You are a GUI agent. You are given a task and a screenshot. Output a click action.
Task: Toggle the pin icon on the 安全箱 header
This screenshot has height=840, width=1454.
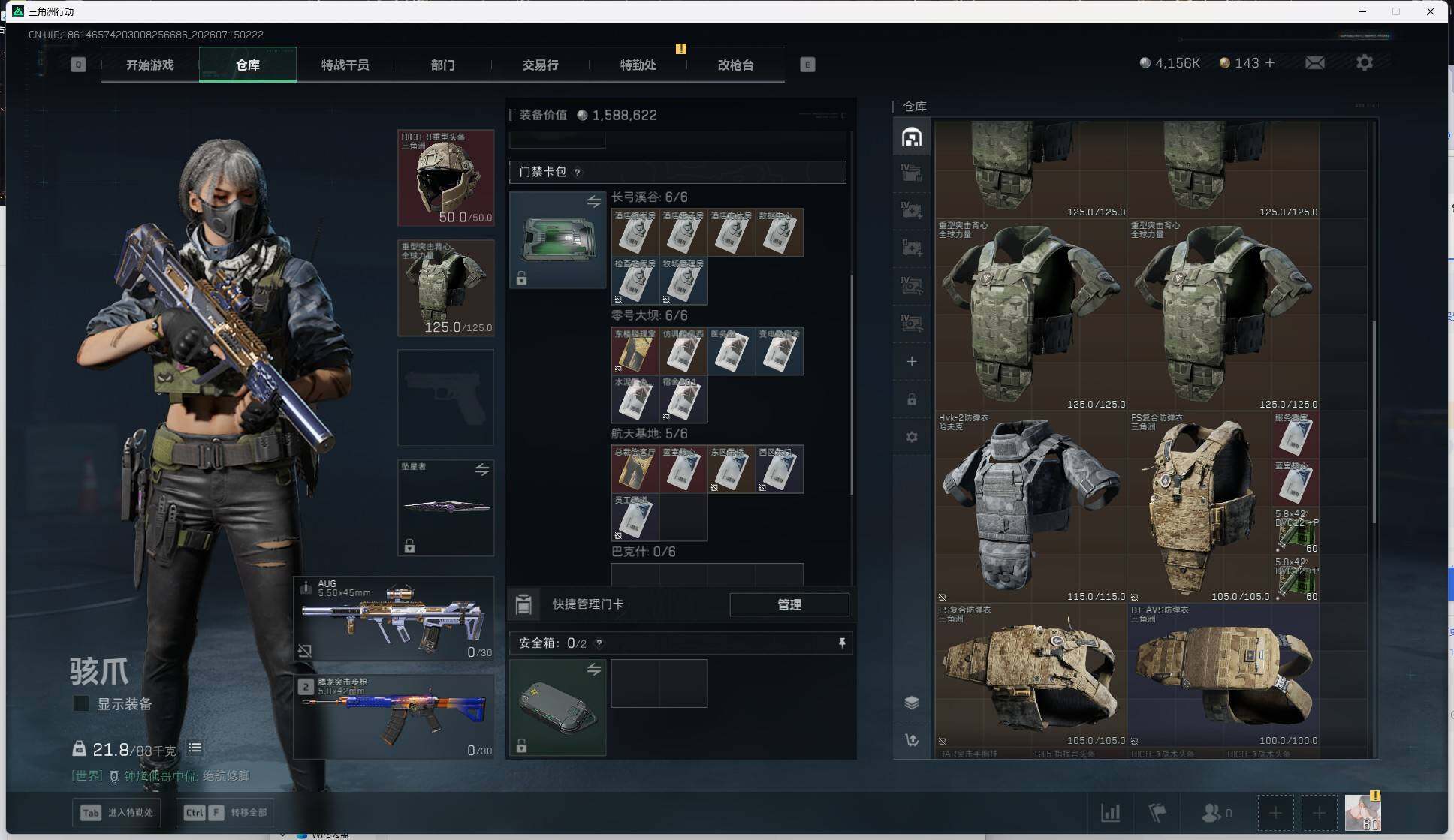click(842, 643)
